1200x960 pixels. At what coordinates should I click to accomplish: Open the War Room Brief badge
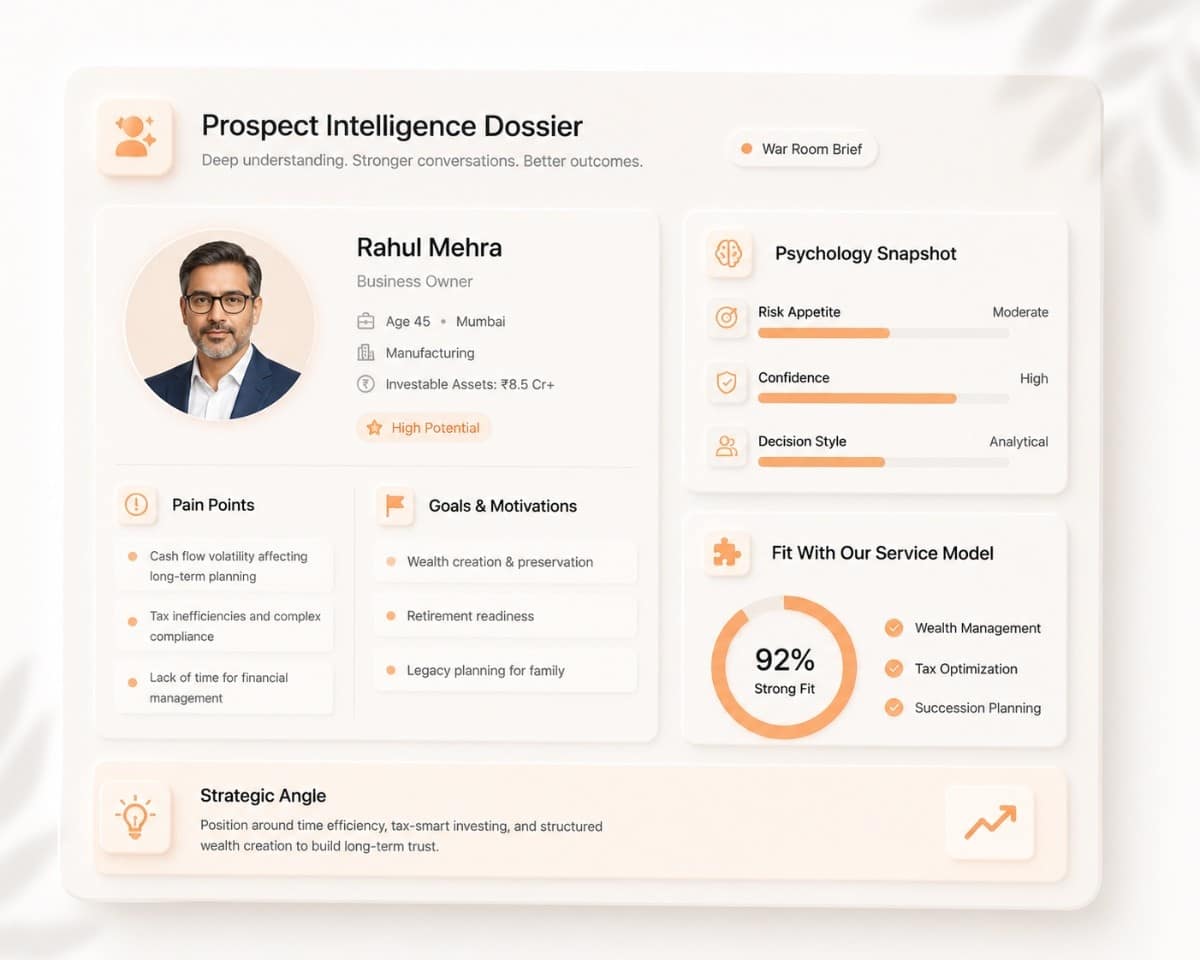point(802,149)
